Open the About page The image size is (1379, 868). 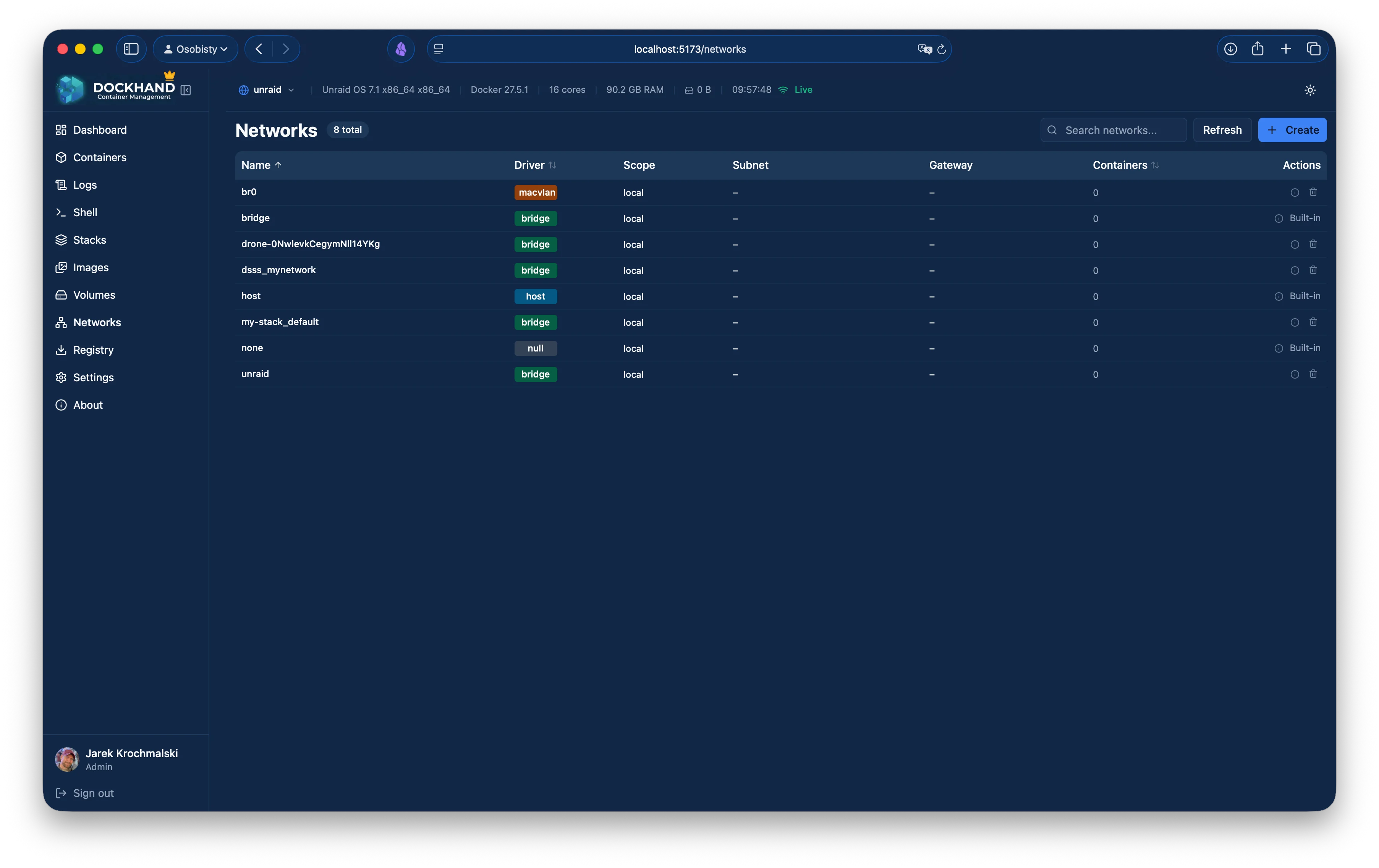[x=87, y=404]
